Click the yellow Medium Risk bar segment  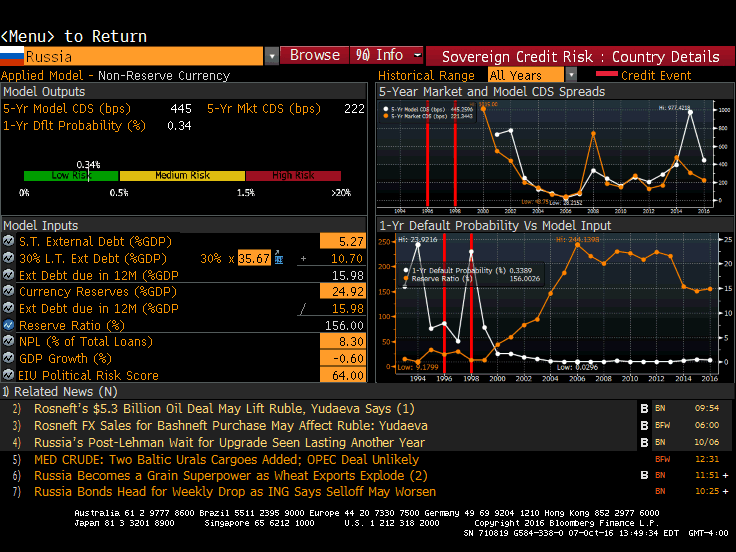[x=182, y=176]
